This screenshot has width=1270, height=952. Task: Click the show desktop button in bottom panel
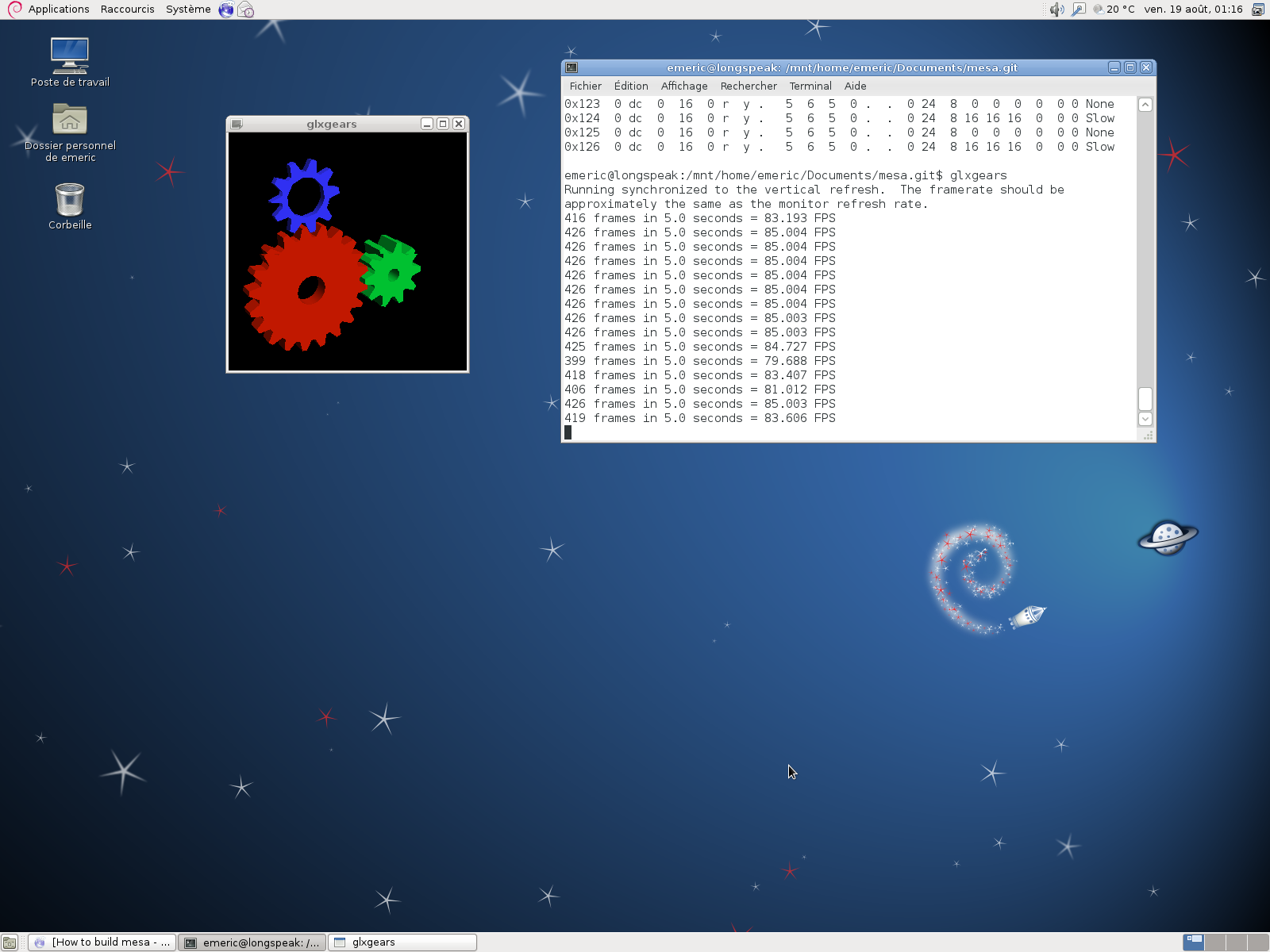tap(10, 942)
